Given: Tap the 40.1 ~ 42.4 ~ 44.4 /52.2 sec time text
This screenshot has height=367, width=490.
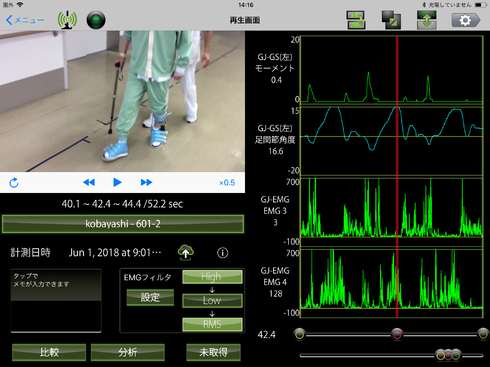Looking at the screenshot, I should (x=122, y=204).
